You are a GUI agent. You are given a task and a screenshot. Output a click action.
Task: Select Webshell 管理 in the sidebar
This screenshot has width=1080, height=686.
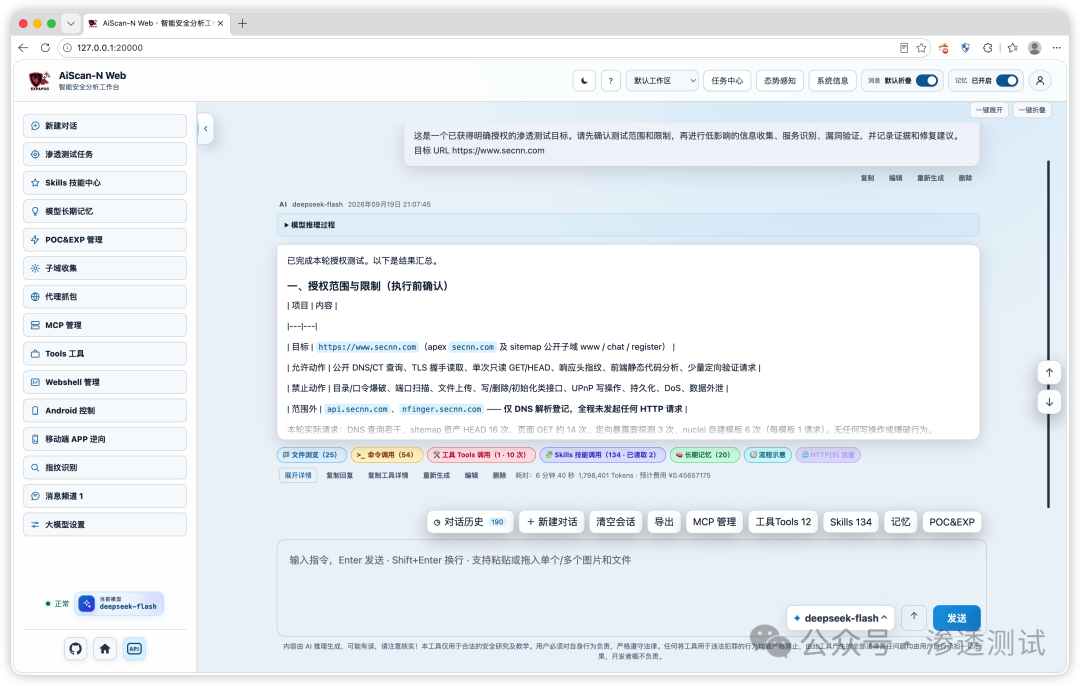click(x=105, y=382)
